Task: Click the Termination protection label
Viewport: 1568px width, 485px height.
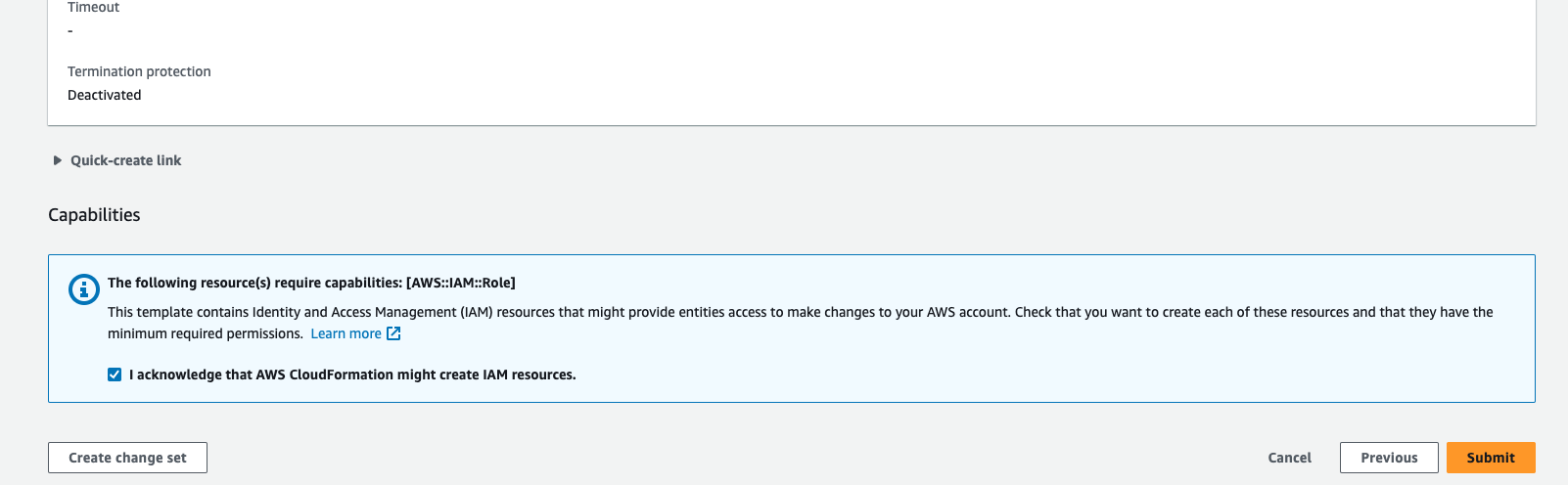Action: (139, 71)
